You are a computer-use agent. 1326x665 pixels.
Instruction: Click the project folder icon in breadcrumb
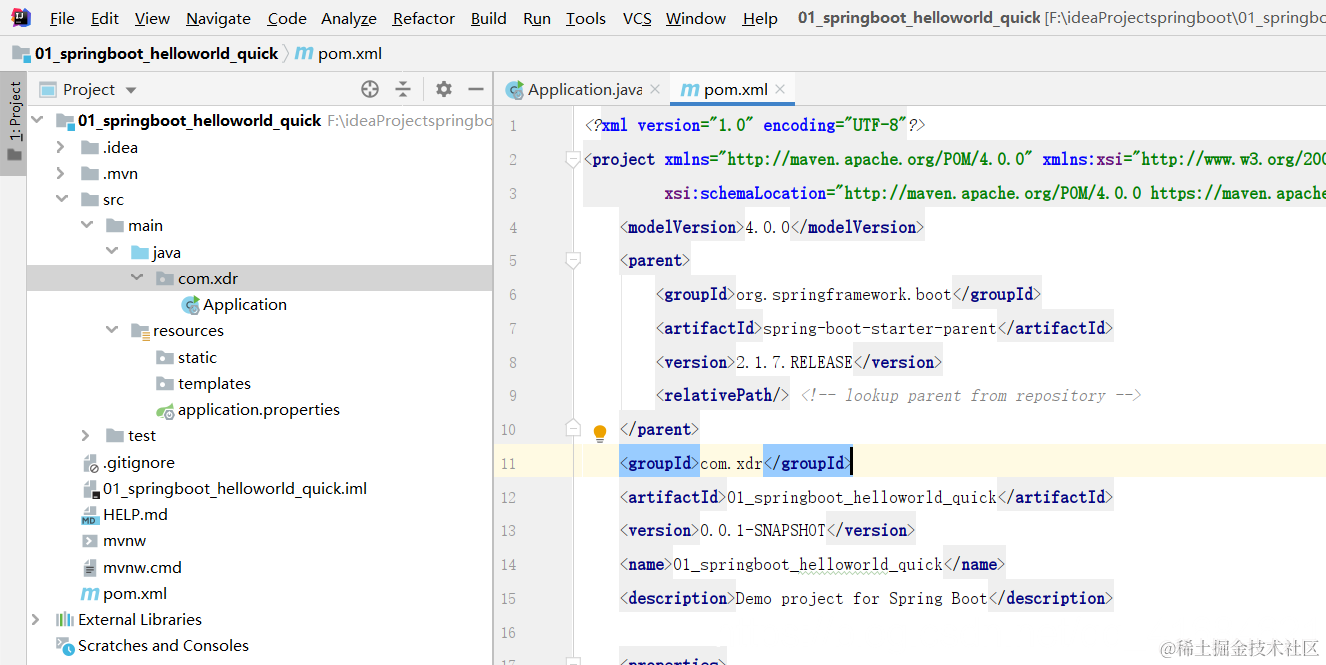tap(21, 53)
